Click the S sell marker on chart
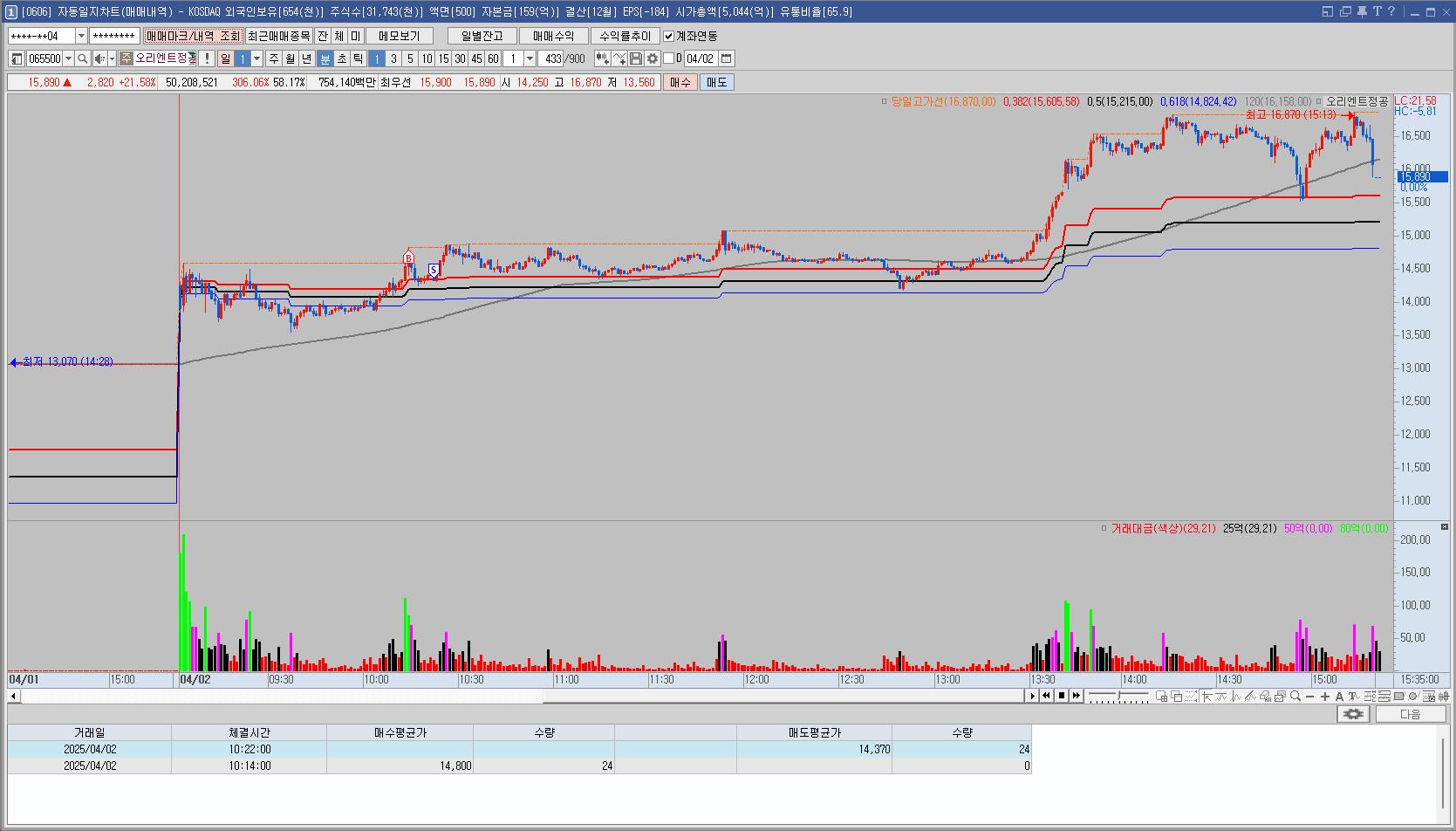Screen dimensions: 1456x831 click(x=434, y=271)
